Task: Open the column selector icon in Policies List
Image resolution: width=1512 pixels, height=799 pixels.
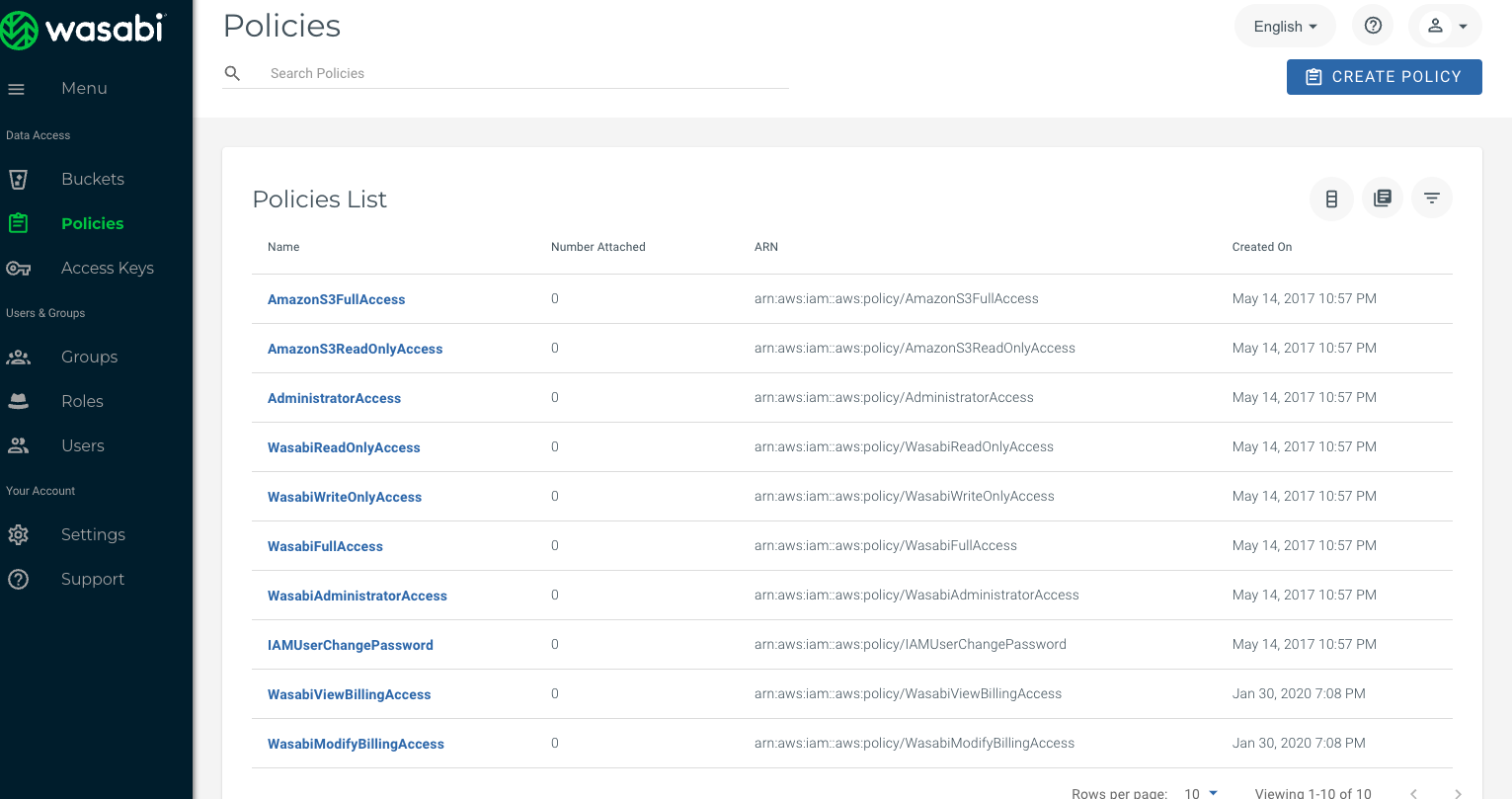Action: pyautogui.click(x=1383, y=199)
